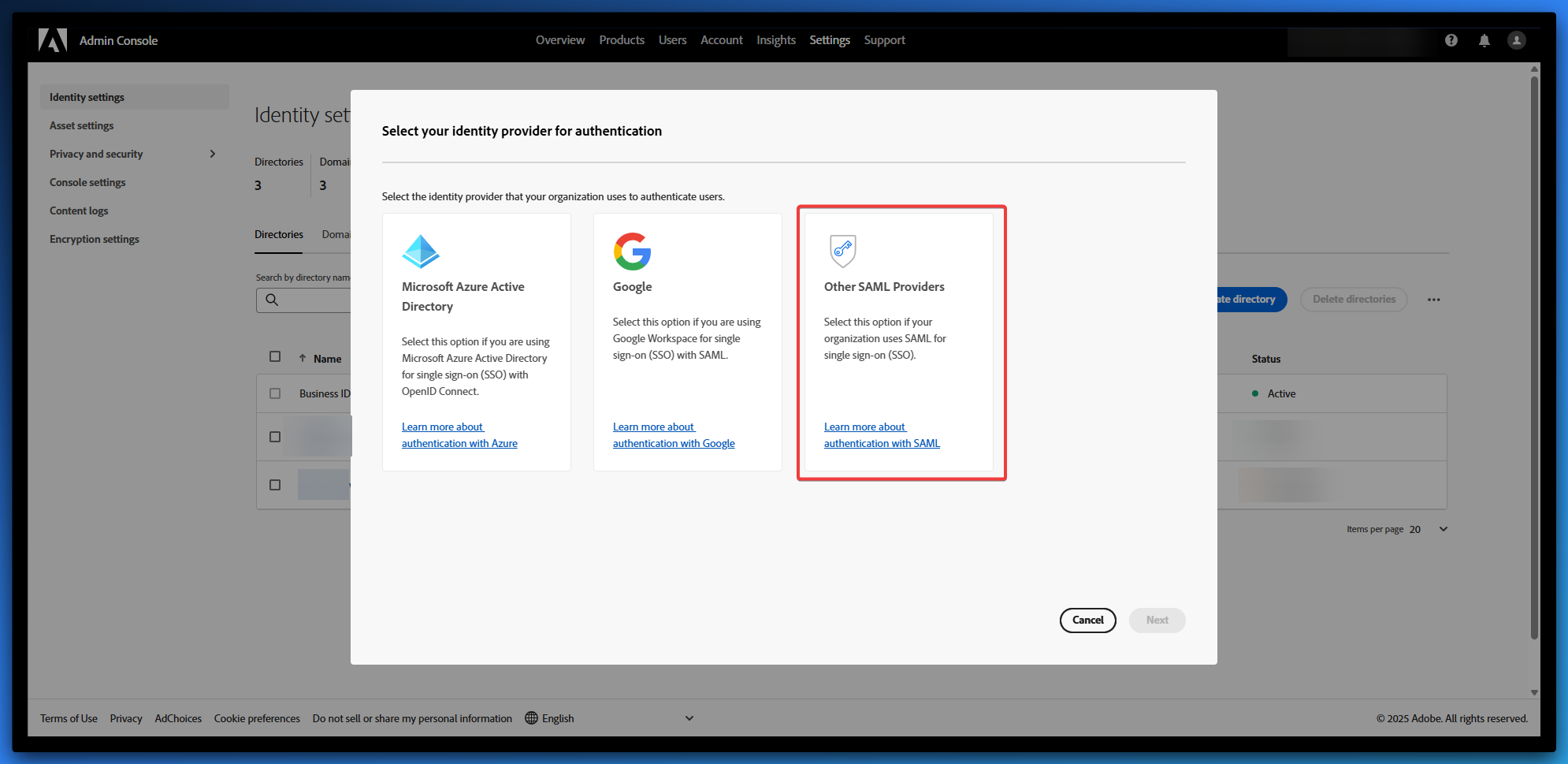Viewport: 1568px width, 764px height.
Task: Click the page vertical scrollbar
Action: pos(1533,355)
